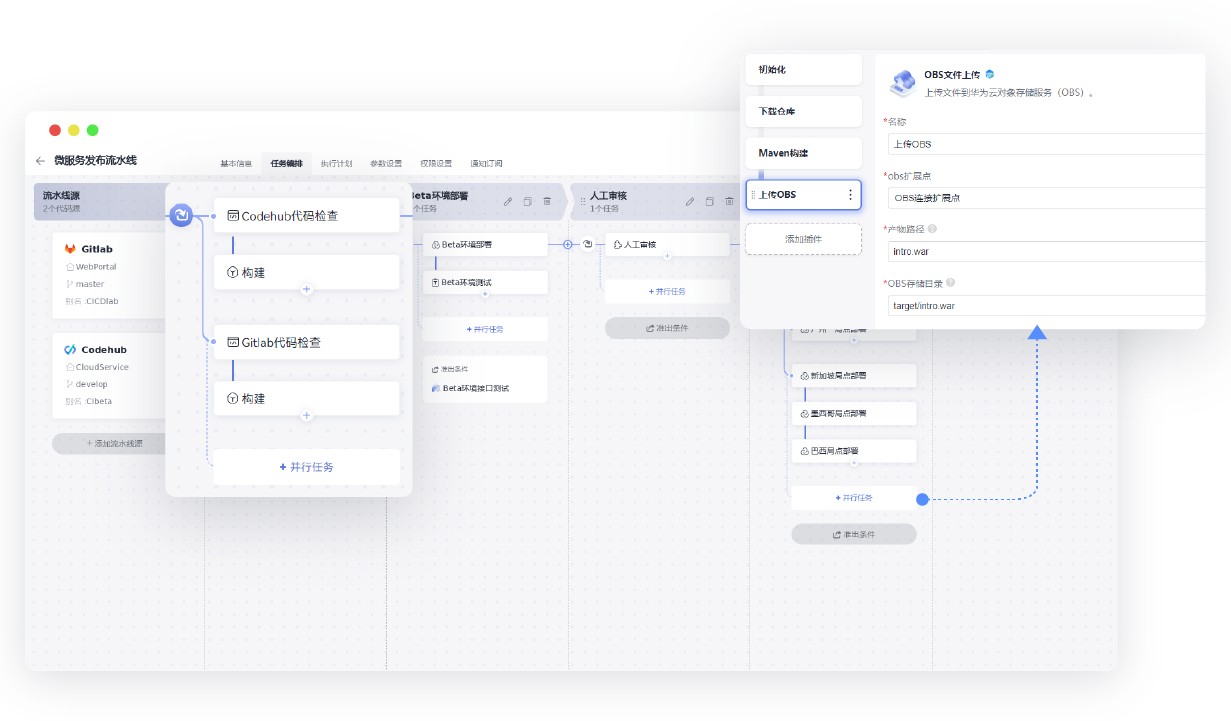
Task: Select the Codehub代码检查 task card
Action: click(x=306, y=215)
